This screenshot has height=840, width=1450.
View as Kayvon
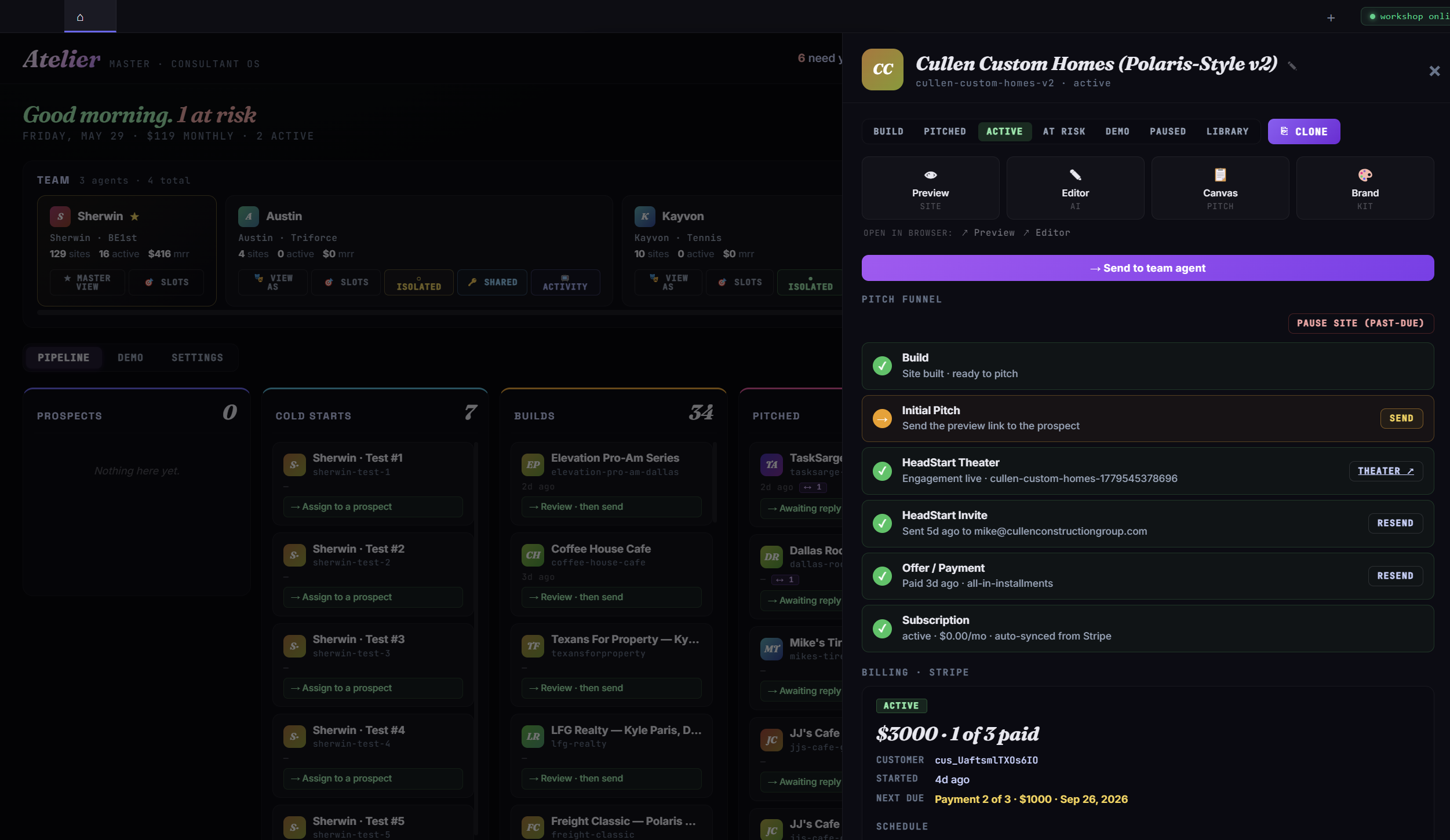(x=668, y=282)
